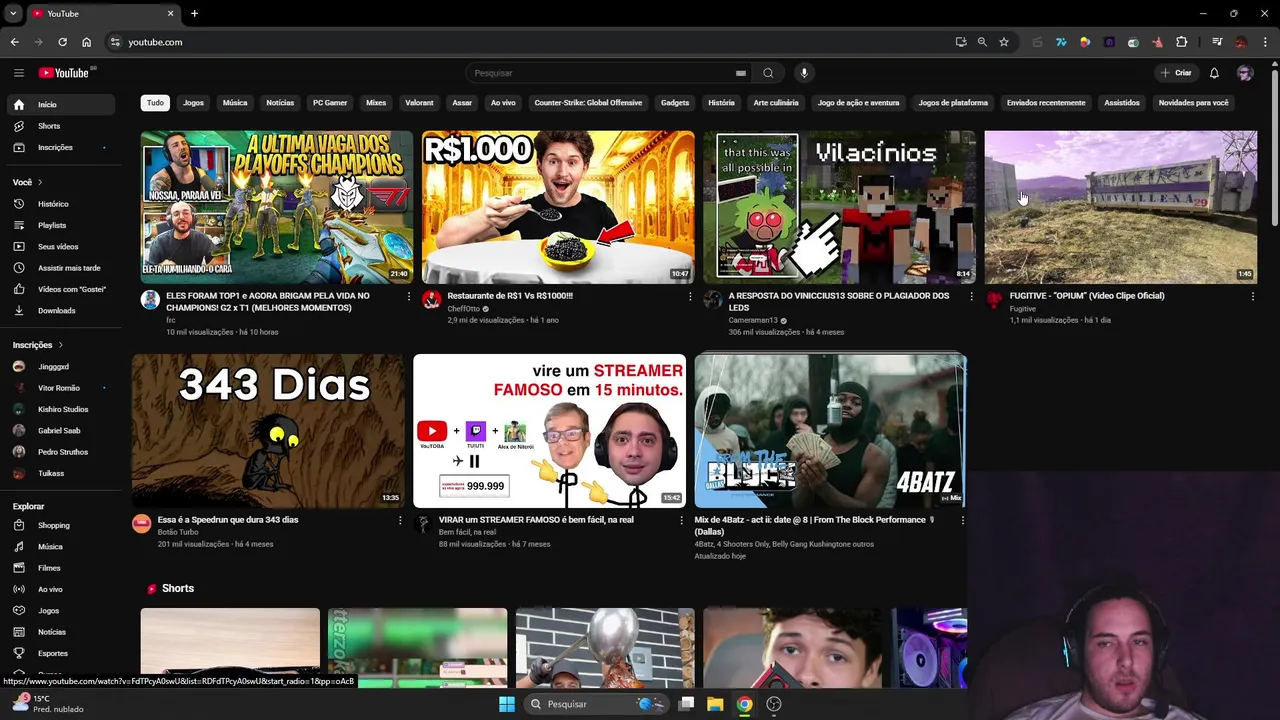Open Jogos in Explorar section
The width and height of the screenshot is (1280, 720).
click(x=60, y=610)
